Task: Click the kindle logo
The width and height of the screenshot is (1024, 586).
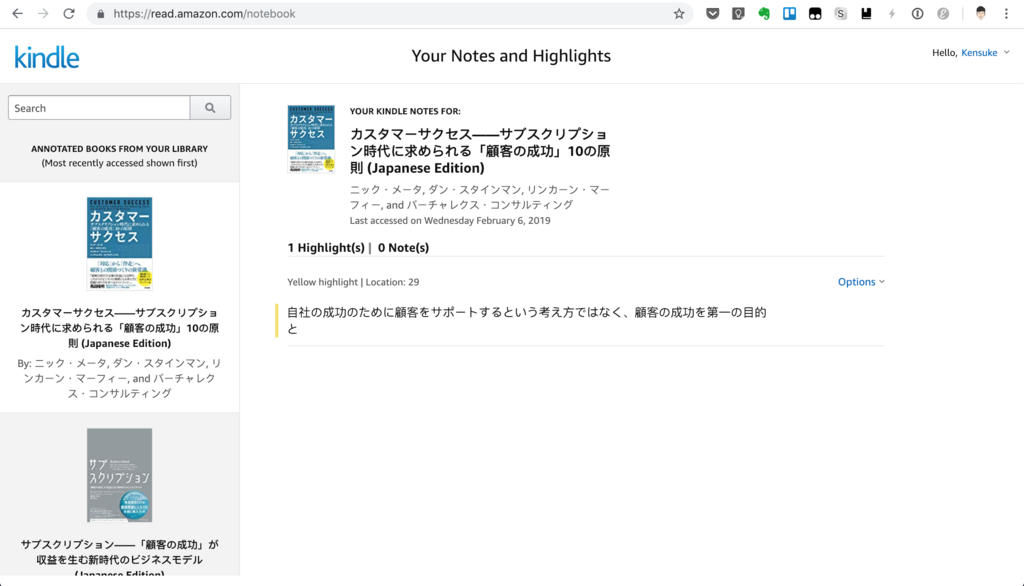Action: click(46, 57)
